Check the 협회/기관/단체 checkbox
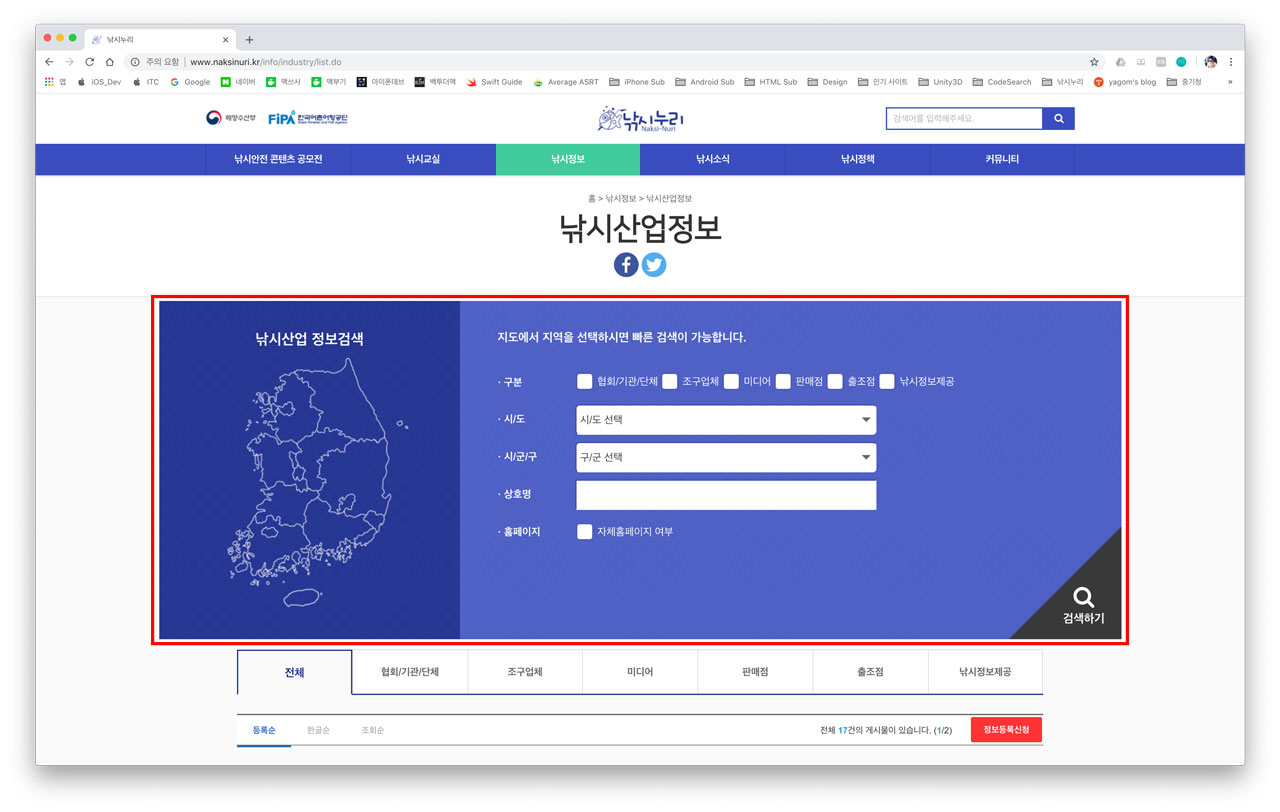1280x812 pixels. coord(585,381)
